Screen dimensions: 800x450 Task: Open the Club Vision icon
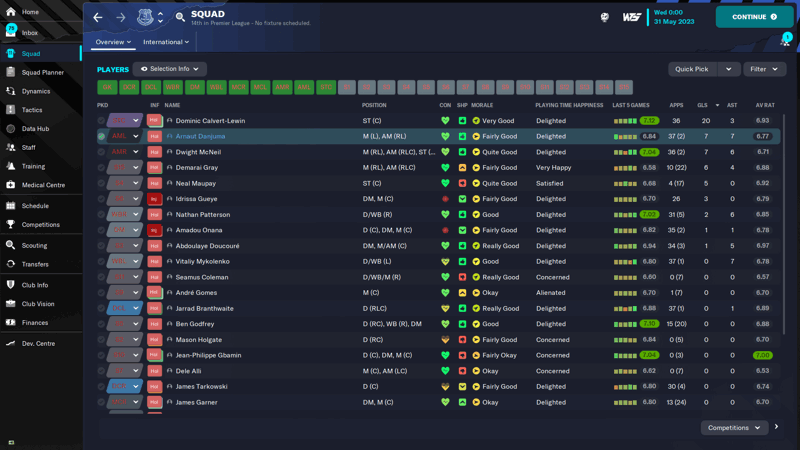point(11,304)
